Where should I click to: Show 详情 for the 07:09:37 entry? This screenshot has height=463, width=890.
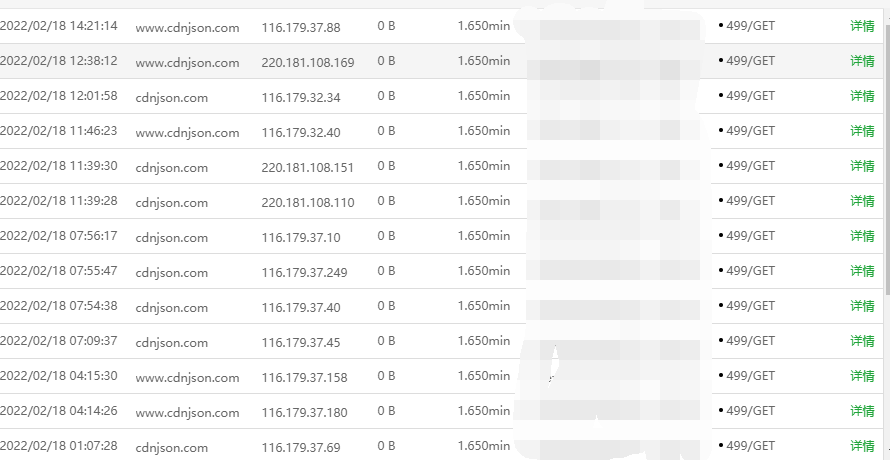tap(862, 342)
